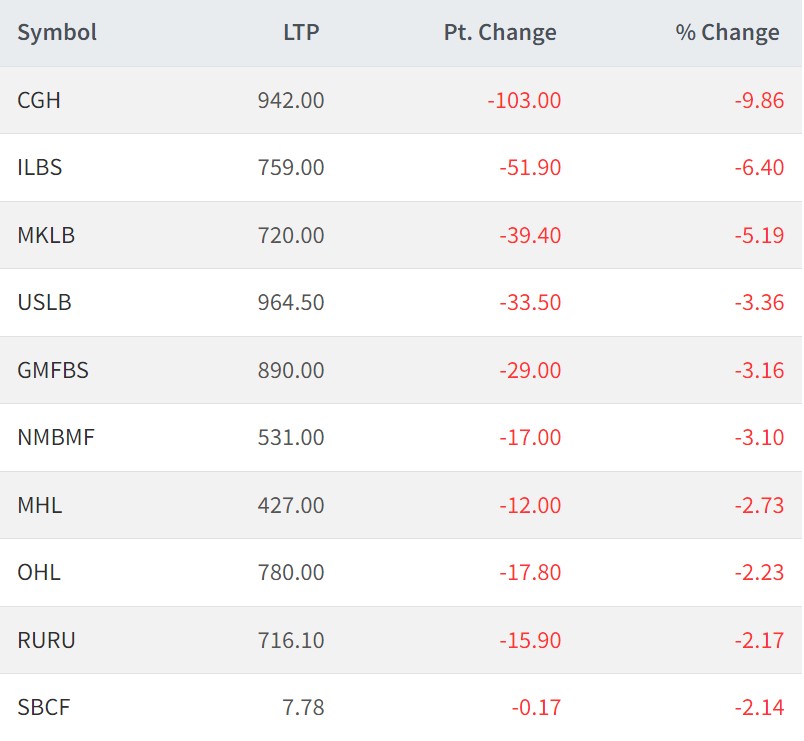Click the USLB symbol link
The height and width of the screenshot is (741, 804).
(x=45, y=302)
